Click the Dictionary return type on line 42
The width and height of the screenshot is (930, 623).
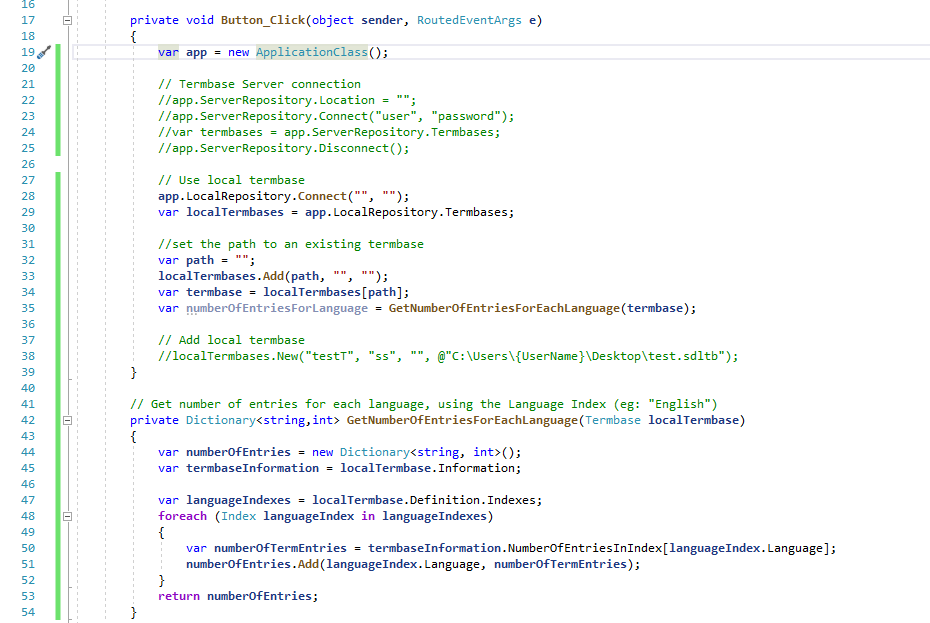[x=221, y=421]
